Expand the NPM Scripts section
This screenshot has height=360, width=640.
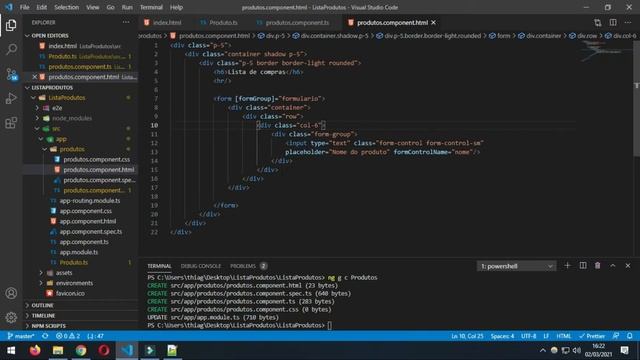tap(27, 326)
